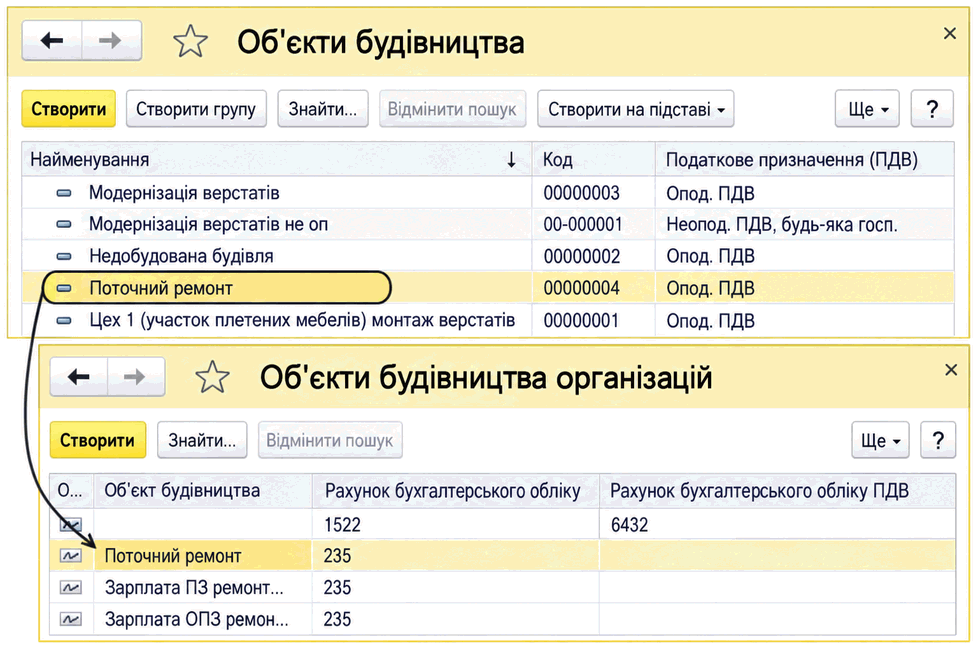This screenshot has height=650, width=978.
Task: Click record icon of Зарплата ПЗ ремонт row
Action: 70,588
